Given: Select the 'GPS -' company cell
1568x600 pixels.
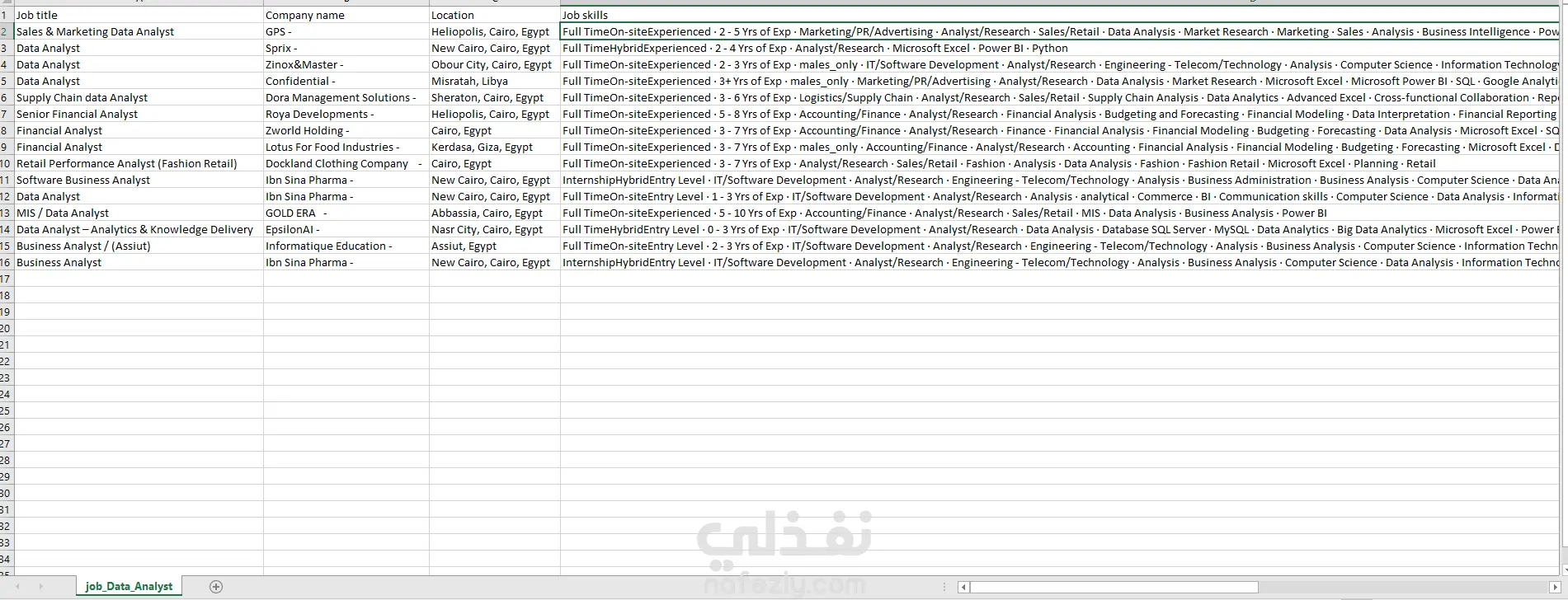Looking at the screenshot, I should pos(346,31).
